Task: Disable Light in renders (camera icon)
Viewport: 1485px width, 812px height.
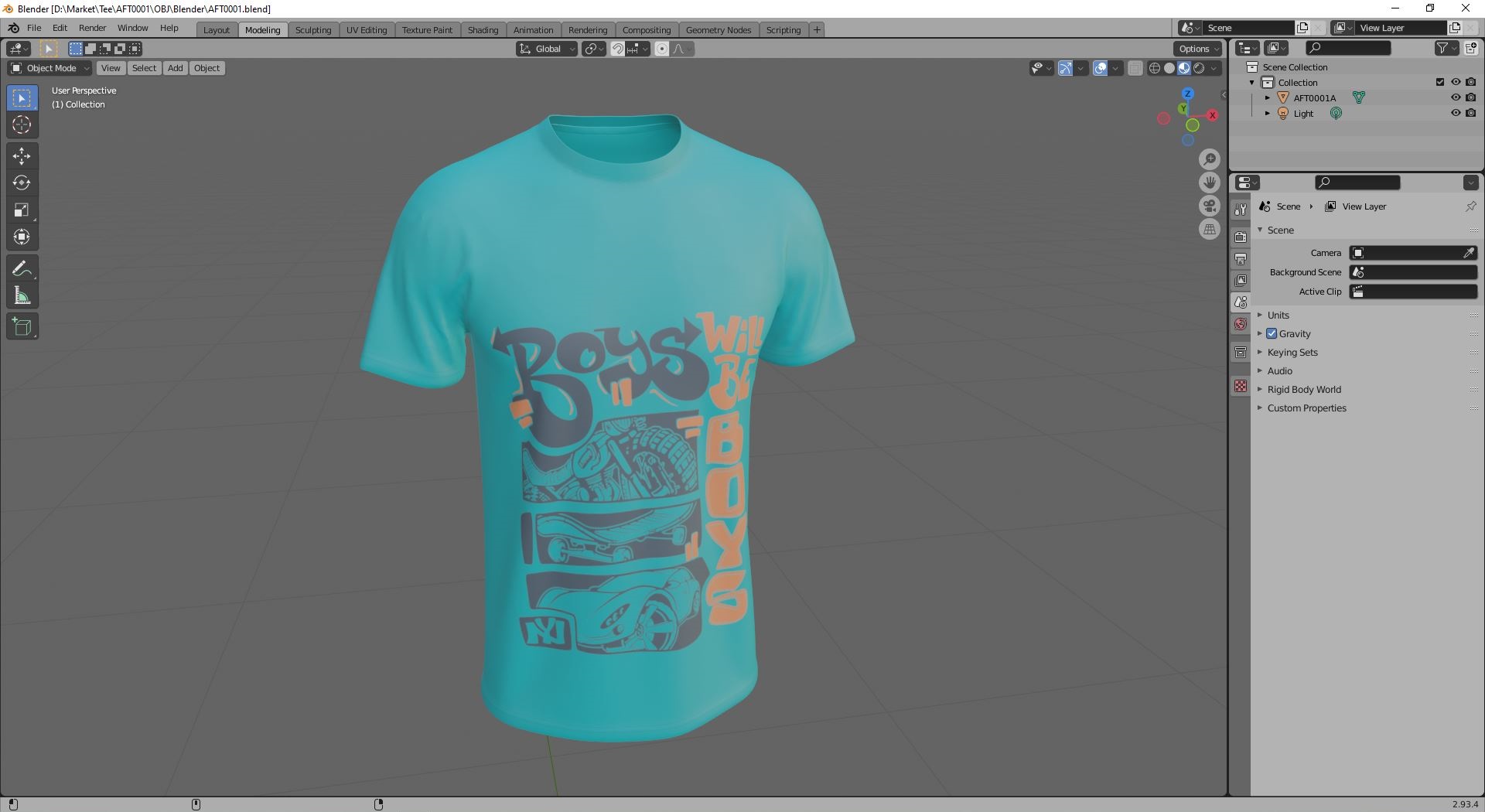Action: (x=1470, y=113)
